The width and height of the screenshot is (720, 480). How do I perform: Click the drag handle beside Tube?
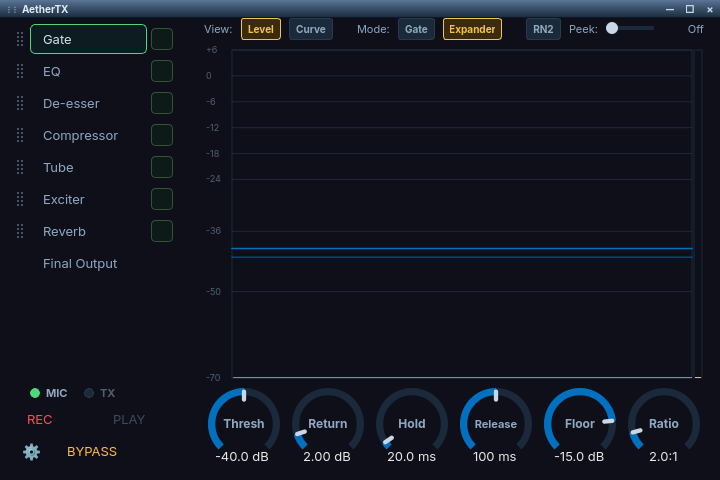(x=20, y=167)
